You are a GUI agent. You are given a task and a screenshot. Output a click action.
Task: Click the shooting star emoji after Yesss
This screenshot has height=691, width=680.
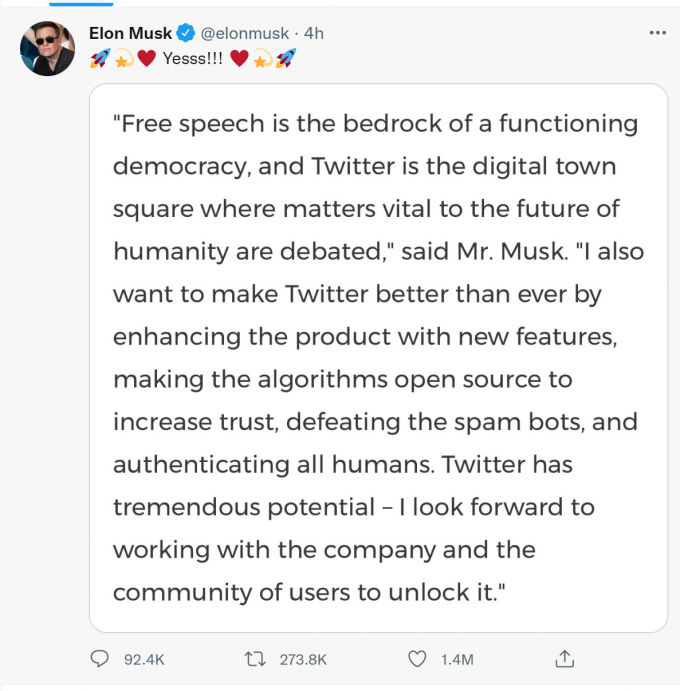point(262,59)
